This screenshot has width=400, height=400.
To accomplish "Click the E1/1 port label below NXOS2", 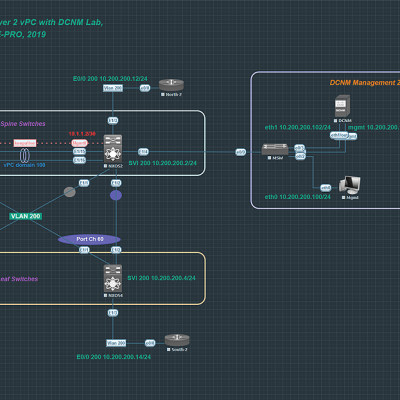I will [84, 183].
